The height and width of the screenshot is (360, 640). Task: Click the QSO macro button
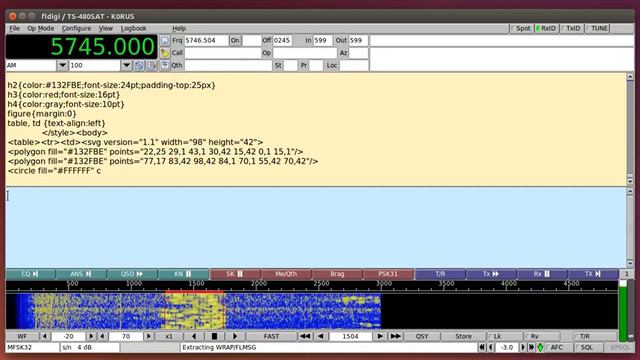point(133,274)
